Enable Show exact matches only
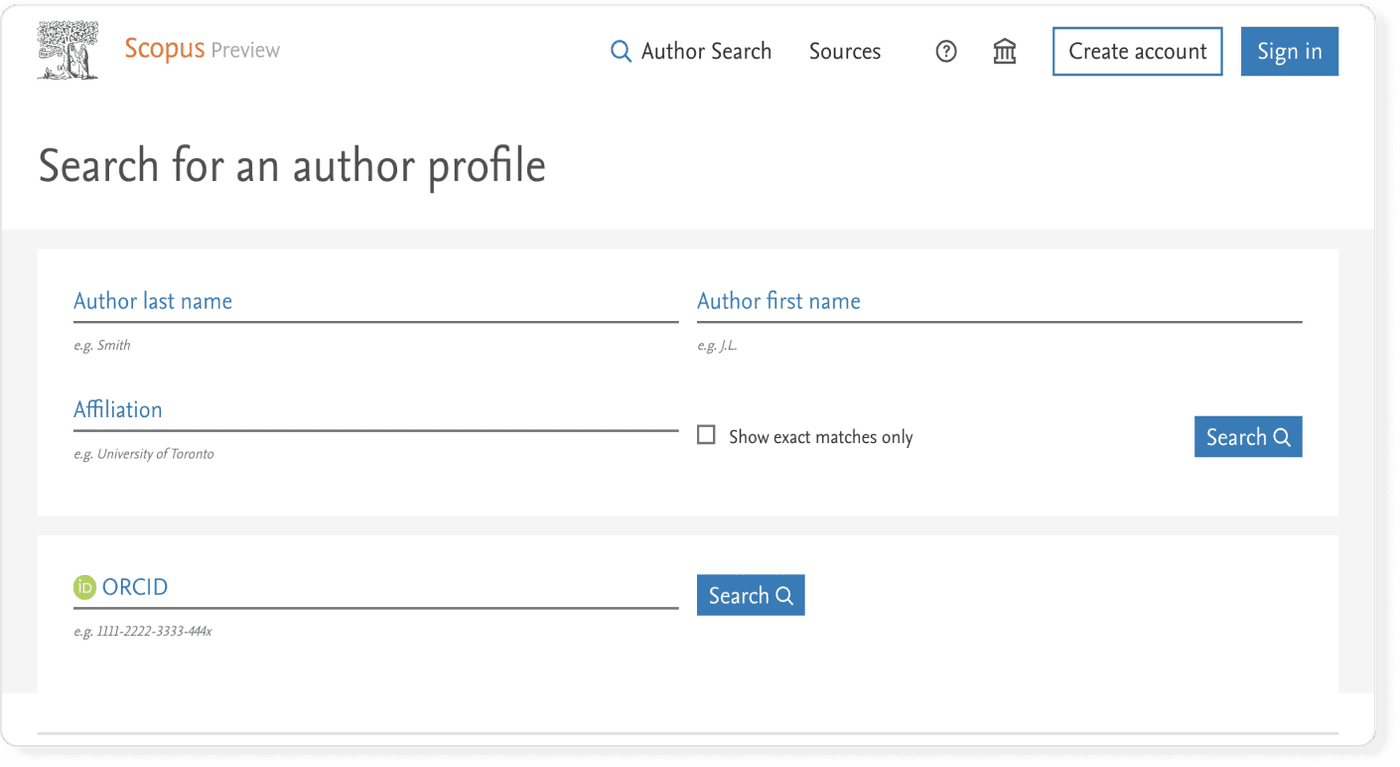 (706, 434)
